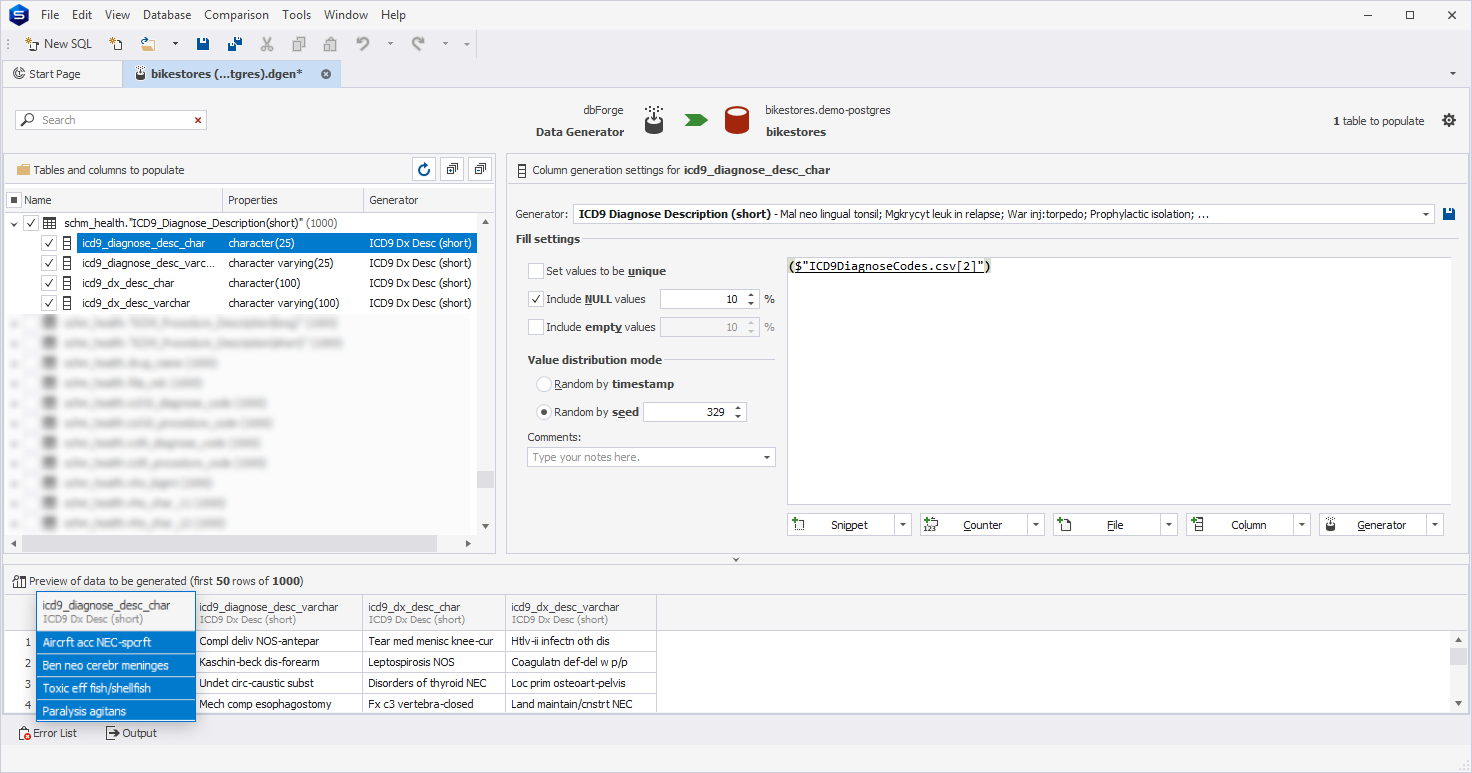Uncheck the ICD9_Diagnose_Description(short) table checkbox
The width and height of the screenshot is (1472, 773).
tap(31, 223)
